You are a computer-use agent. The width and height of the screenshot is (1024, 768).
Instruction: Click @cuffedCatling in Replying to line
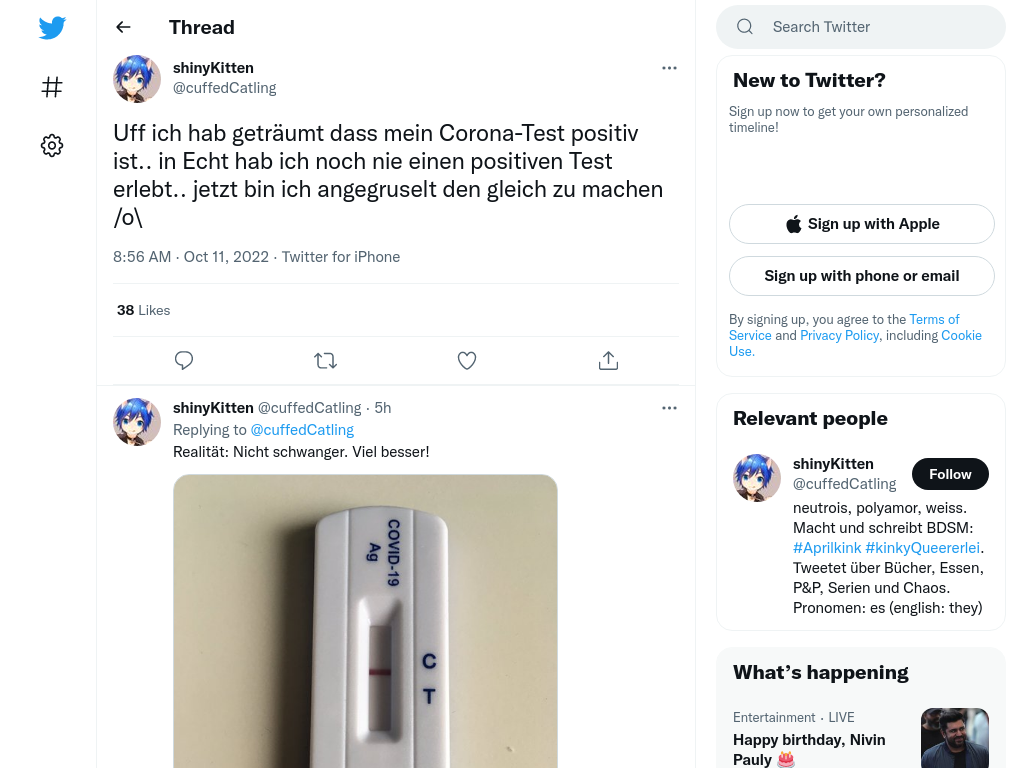point(302,430)
